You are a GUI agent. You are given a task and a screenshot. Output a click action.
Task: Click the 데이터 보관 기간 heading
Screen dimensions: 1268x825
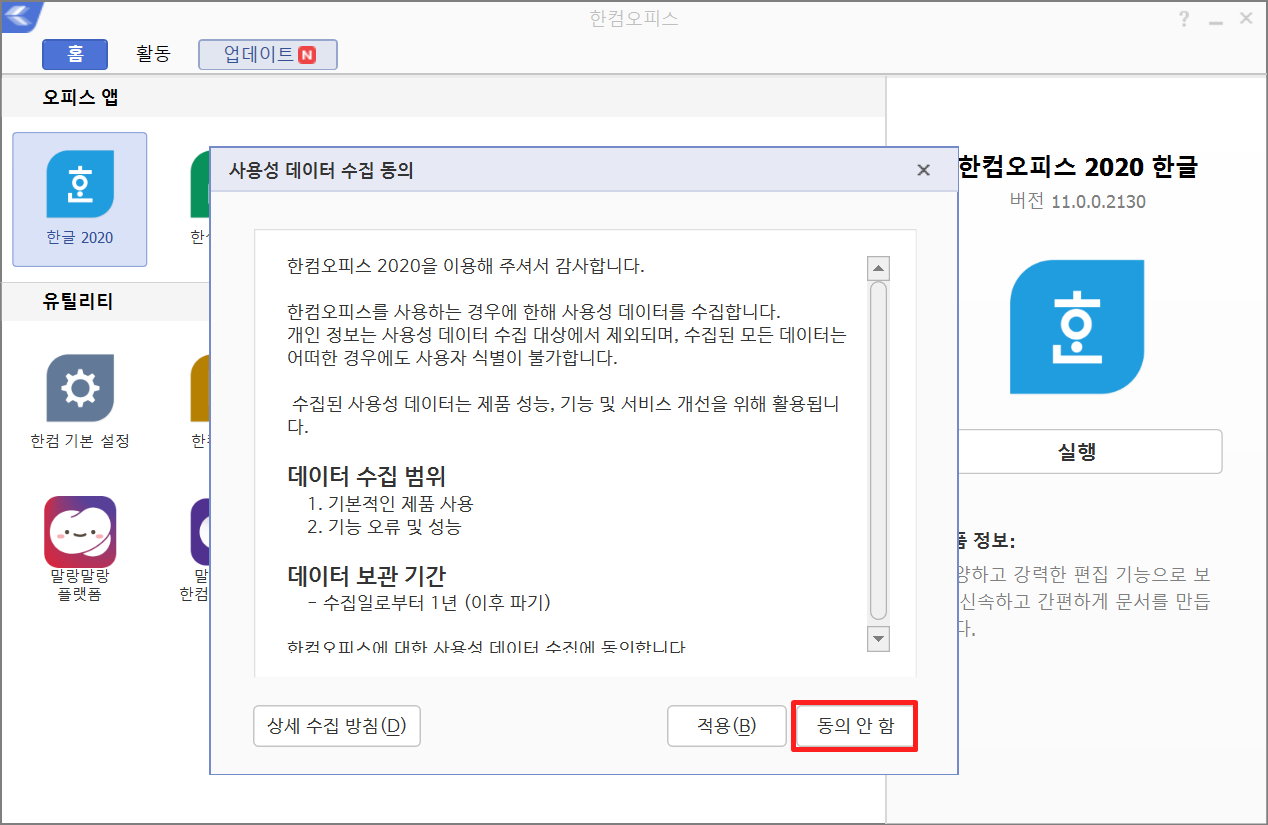tap(366, 576)
